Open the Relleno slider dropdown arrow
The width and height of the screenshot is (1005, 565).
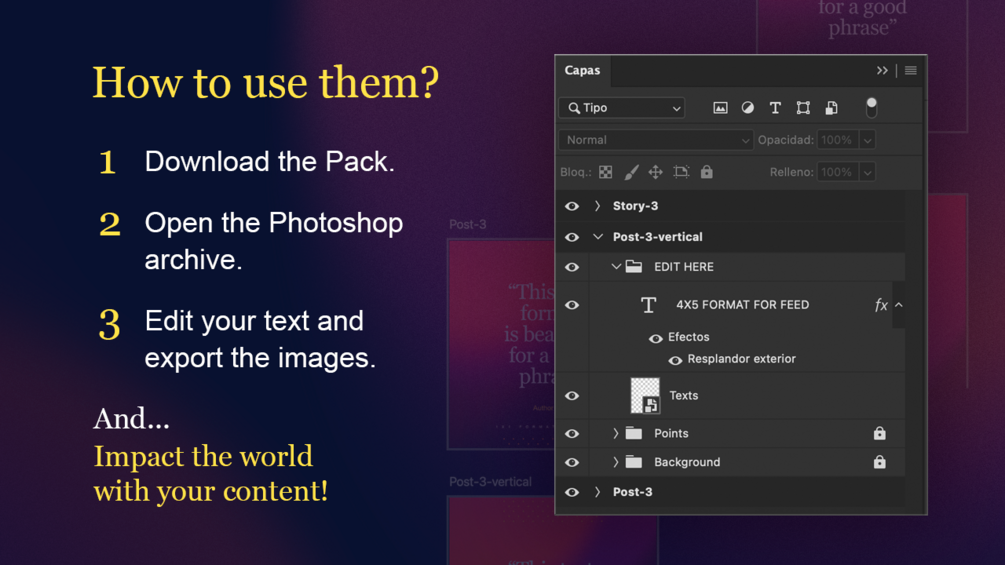pyautogui.click(x=867, y=172)
